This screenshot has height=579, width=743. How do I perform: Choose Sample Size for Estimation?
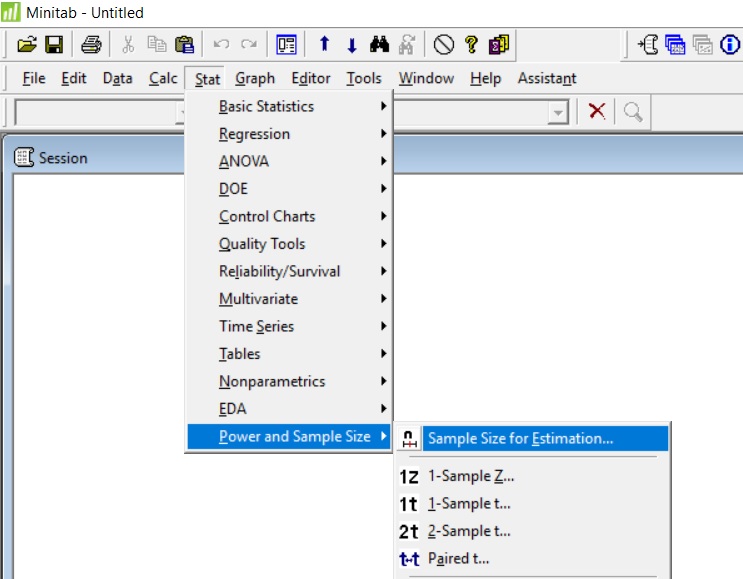click(x=533, y=438)
